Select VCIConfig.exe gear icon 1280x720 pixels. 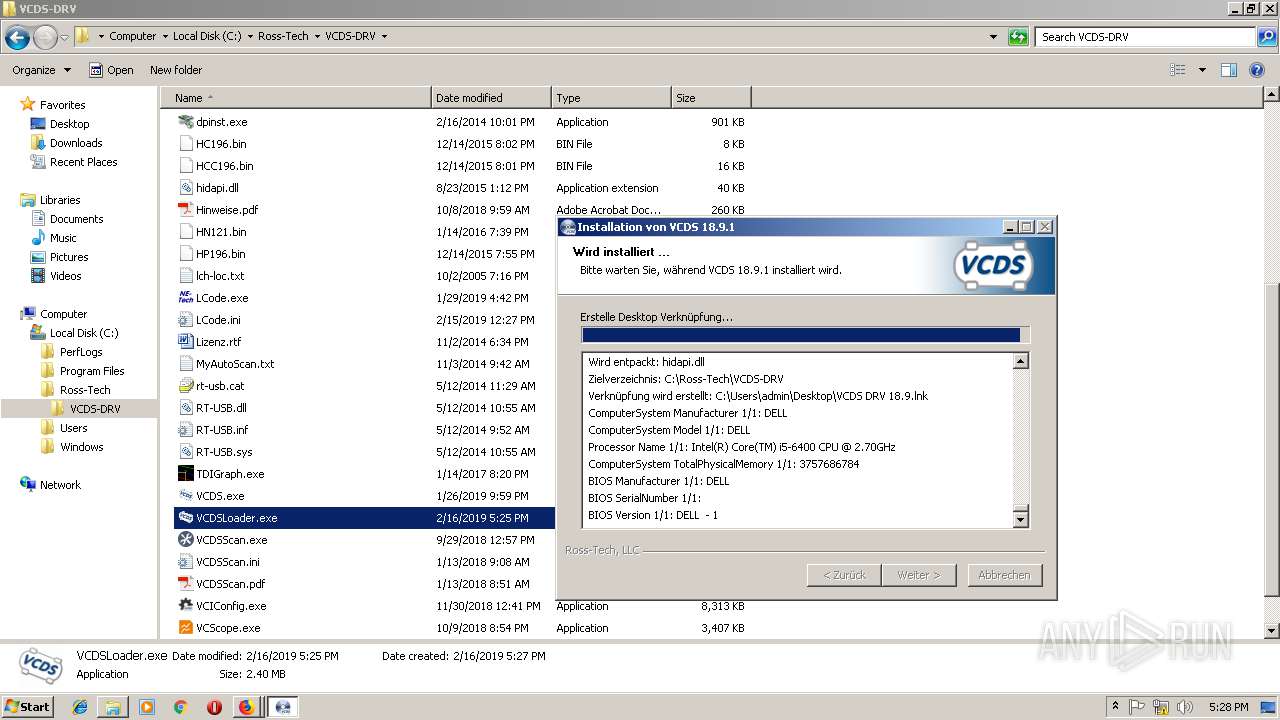pyautogui.click(x=185, y=606)
